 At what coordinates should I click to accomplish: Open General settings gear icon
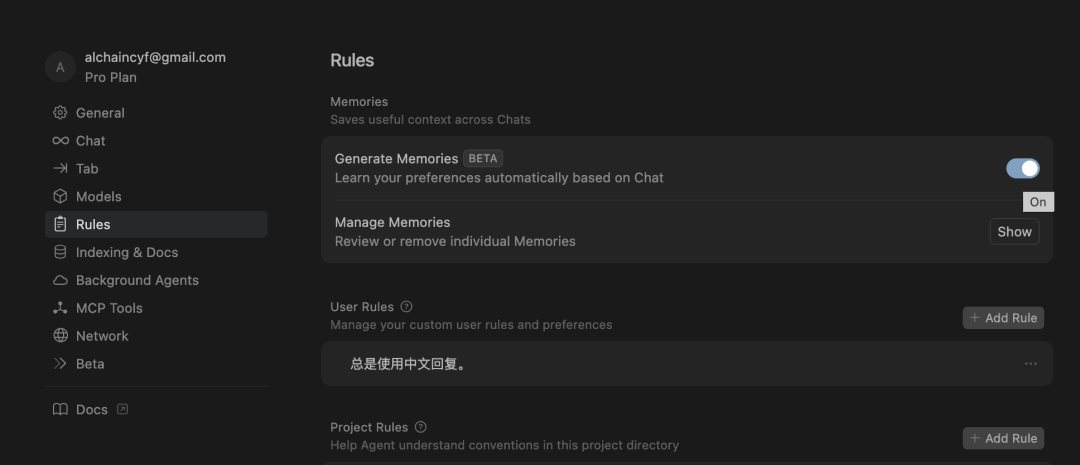(61, 112)
